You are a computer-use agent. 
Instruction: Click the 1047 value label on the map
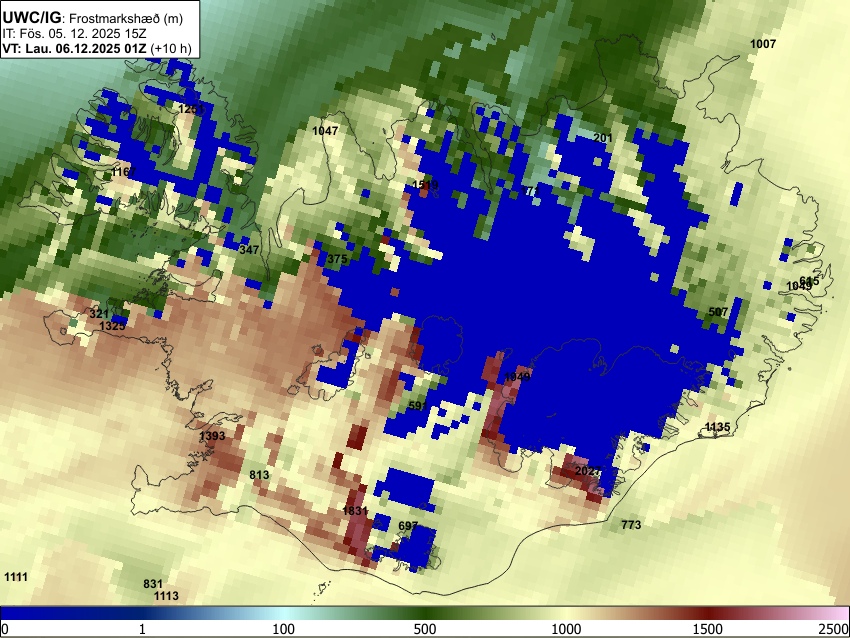point(325,131)
